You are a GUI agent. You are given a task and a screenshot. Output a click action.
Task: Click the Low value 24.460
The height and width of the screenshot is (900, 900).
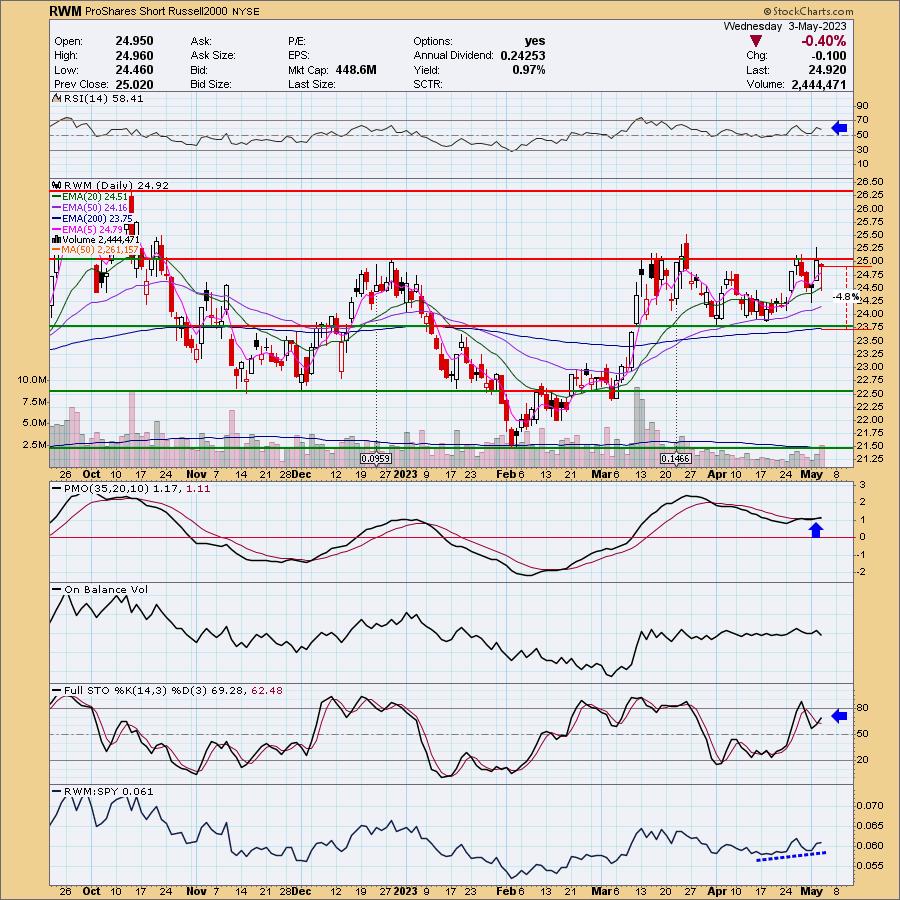[x=134, y=69]
